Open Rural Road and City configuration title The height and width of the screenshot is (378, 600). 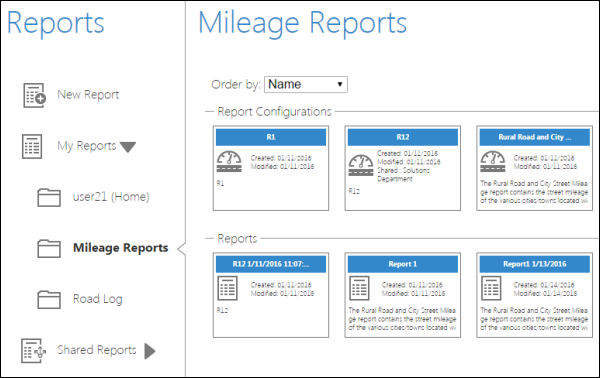click(x=535, y=137)
